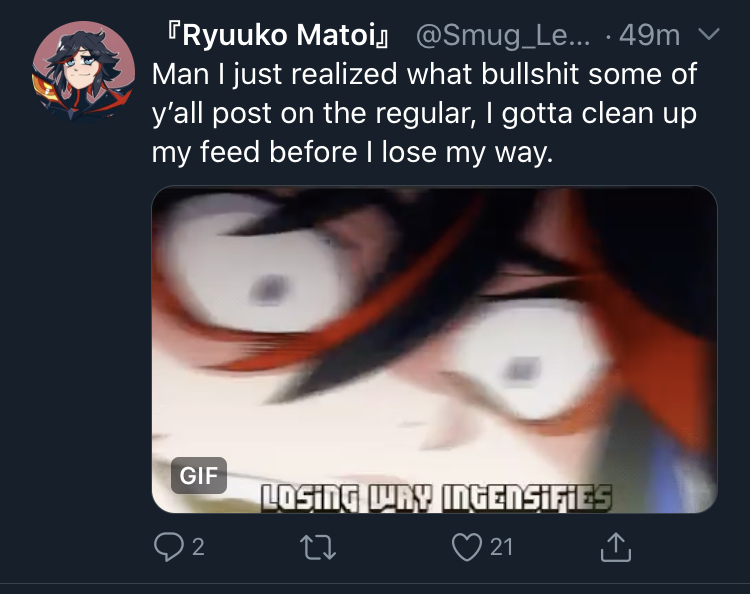Open the share tweet icon

(x=616, y=547)
